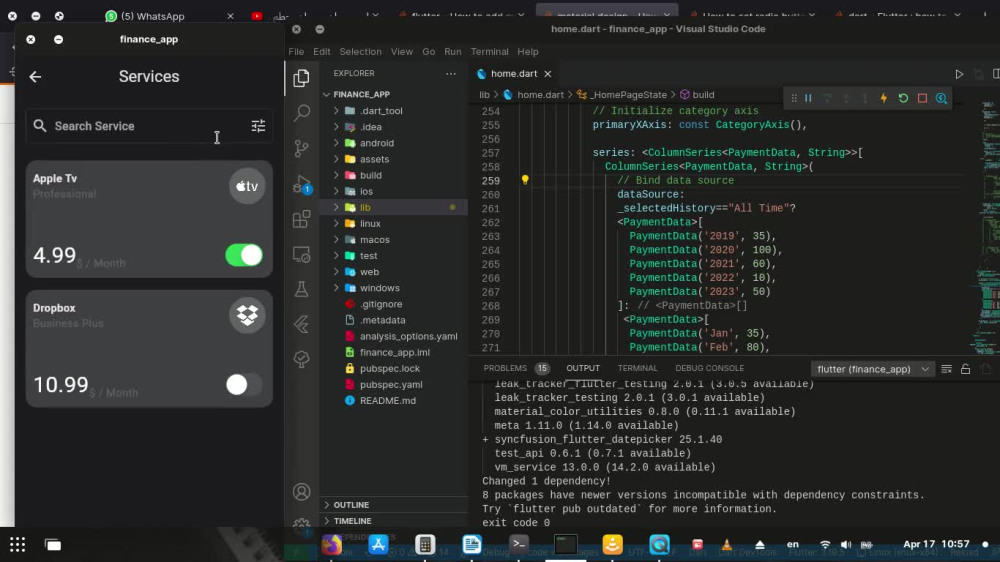Click the Apple TV logo icon
The width and height of the screenshot is (1000, 562).
click(x=247, y=186)
